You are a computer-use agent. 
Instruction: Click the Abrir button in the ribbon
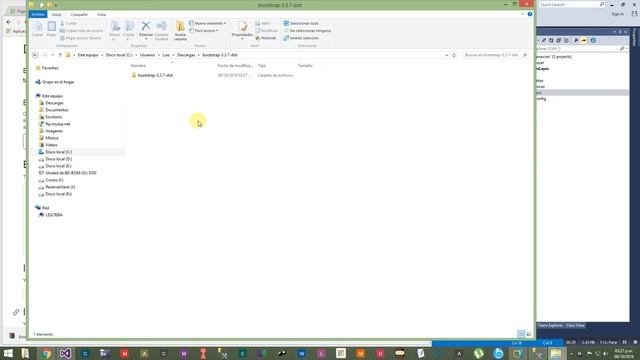point(262,23)
